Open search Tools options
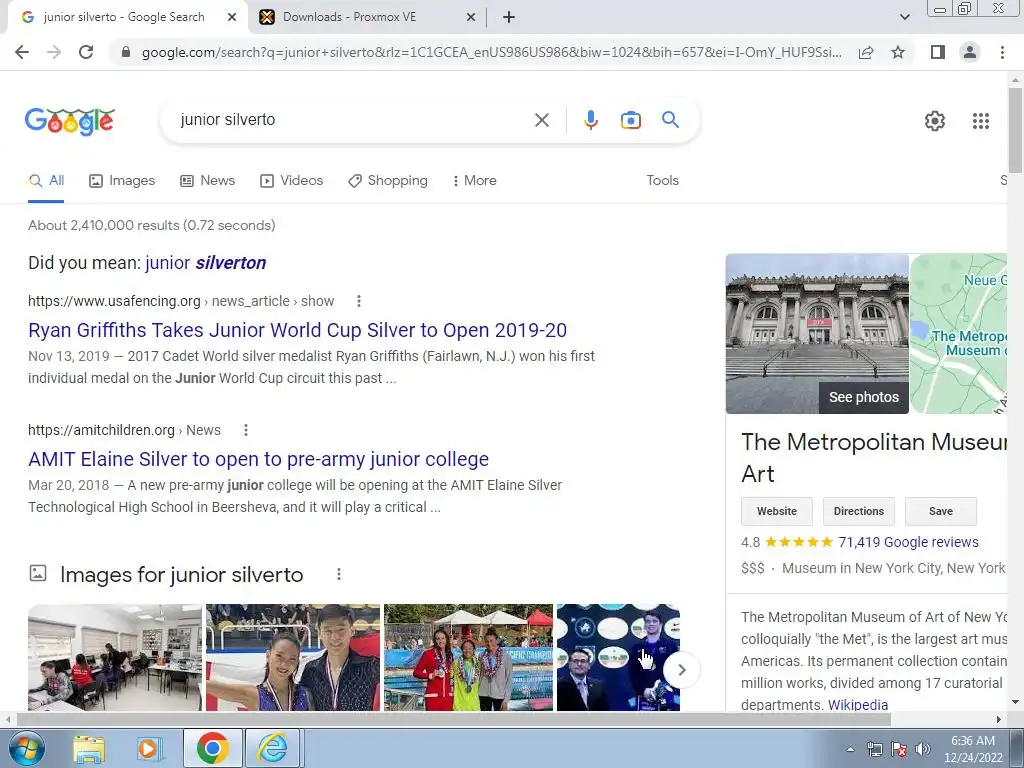Viewport: 1024px width, 768px height. pyautogui.click(x=662, y=181)
